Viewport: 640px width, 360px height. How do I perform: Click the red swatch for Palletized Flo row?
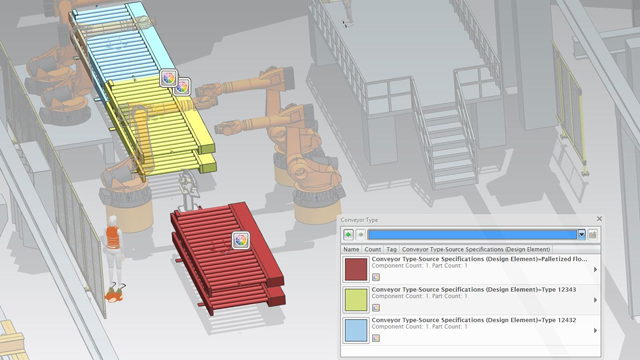(x=356, y=269)
